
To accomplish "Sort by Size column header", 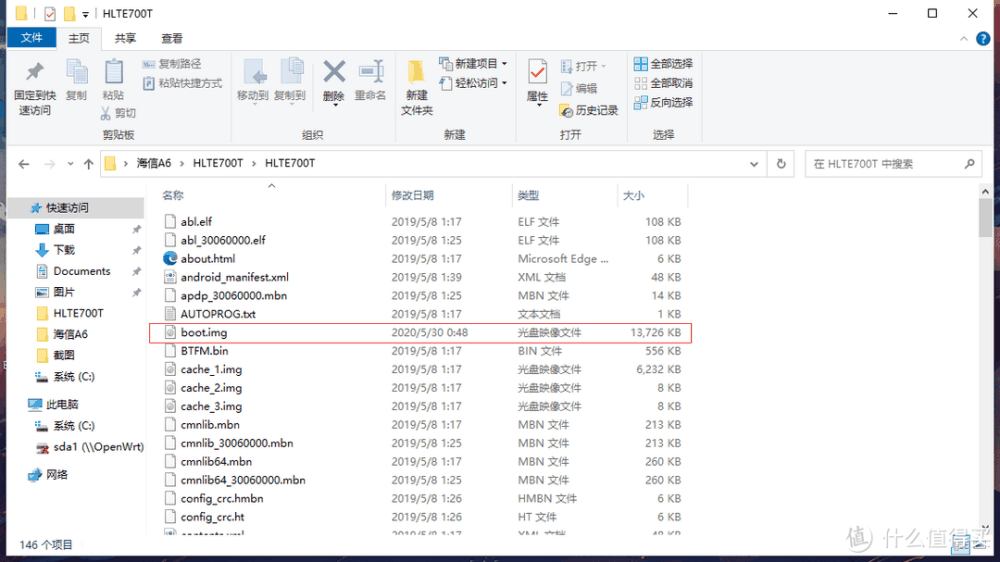I will pyautogui.click(x=633, y=195).
